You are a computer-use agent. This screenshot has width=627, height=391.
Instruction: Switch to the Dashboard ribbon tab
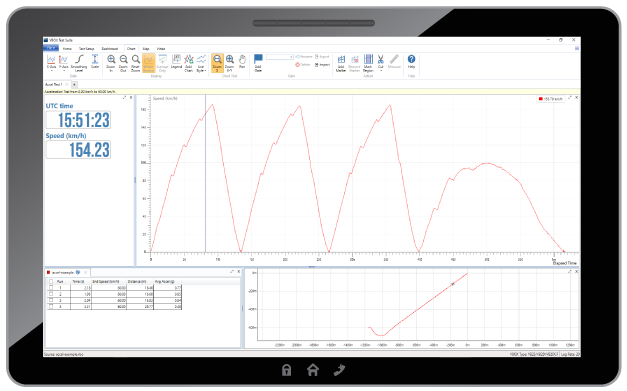pyautogui.click(x=110, y=49)
